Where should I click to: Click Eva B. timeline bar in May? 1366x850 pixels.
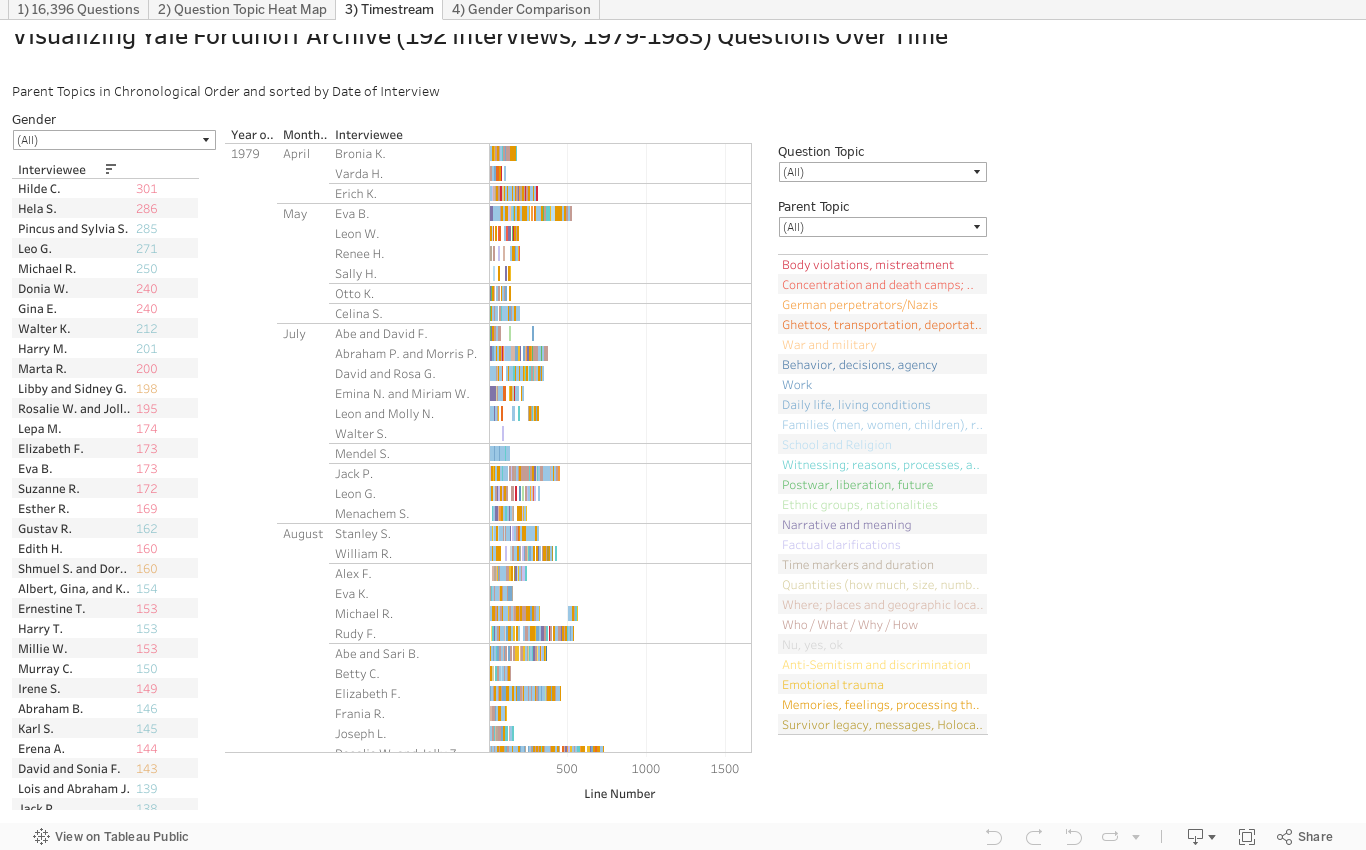point(530,214)
